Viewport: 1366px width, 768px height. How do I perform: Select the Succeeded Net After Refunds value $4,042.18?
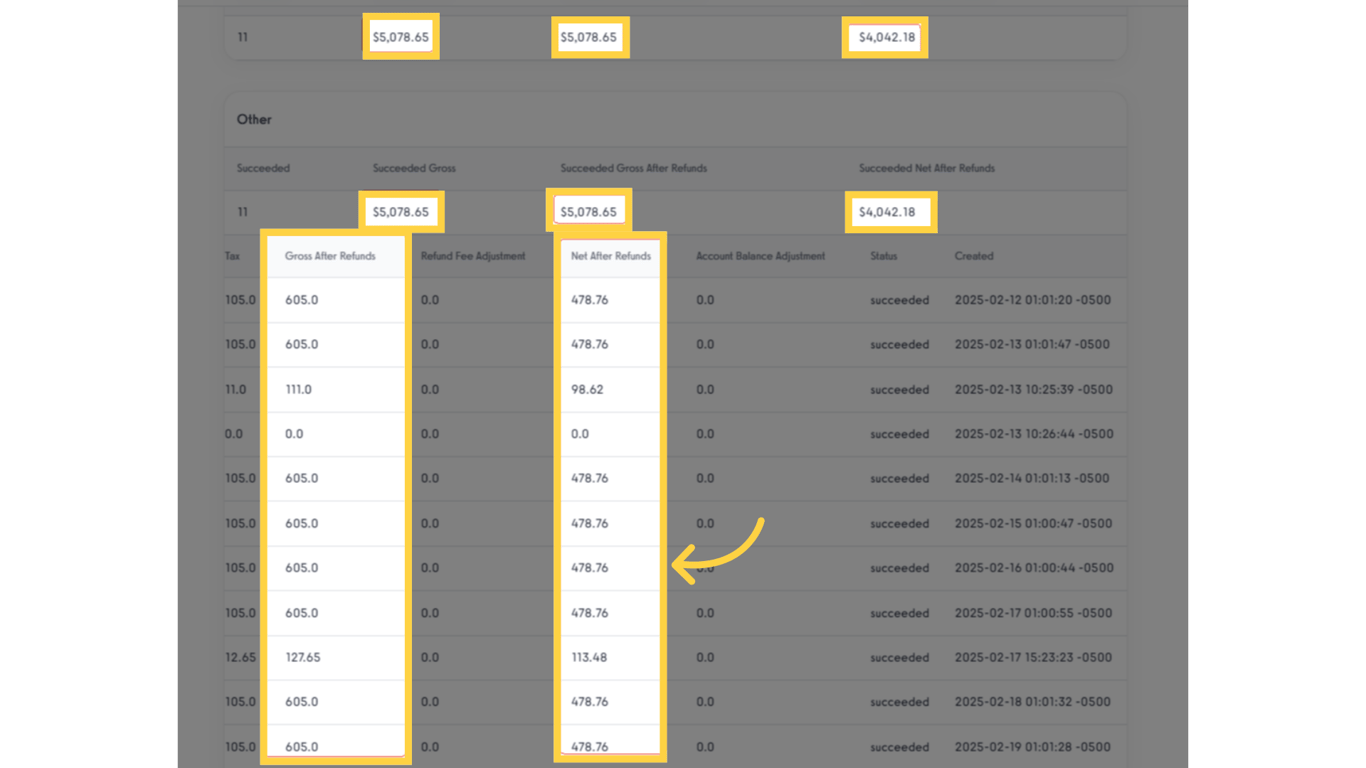(891, 211)
